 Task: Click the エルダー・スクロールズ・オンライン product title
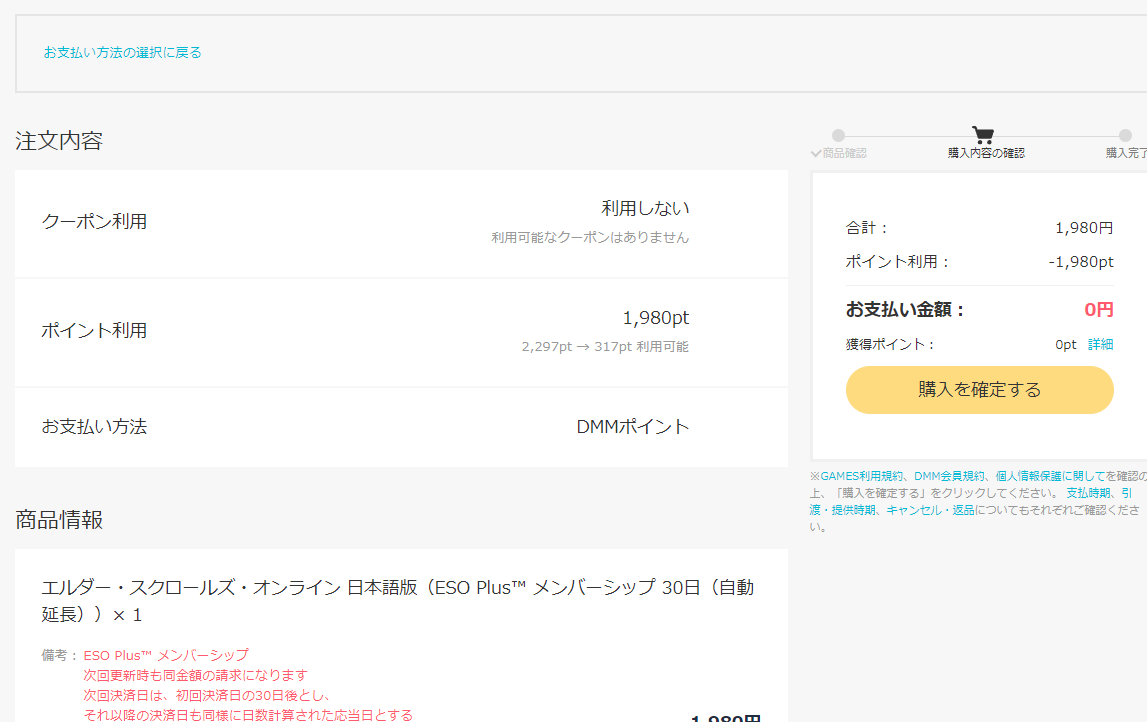[x=397, y=601]
